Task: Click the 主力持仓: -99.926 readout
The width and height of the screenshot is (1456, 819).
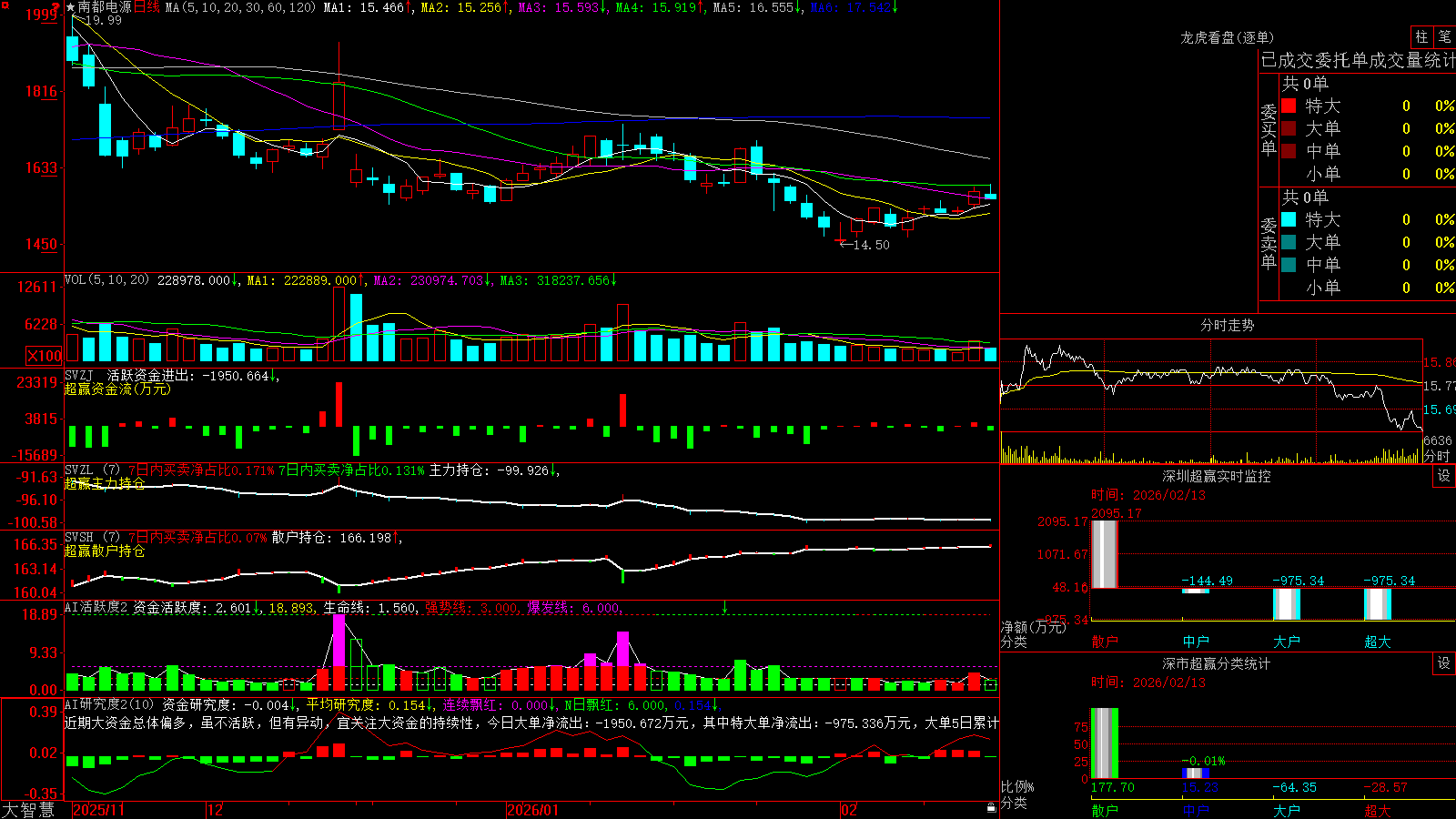Action: pos(490,470)
